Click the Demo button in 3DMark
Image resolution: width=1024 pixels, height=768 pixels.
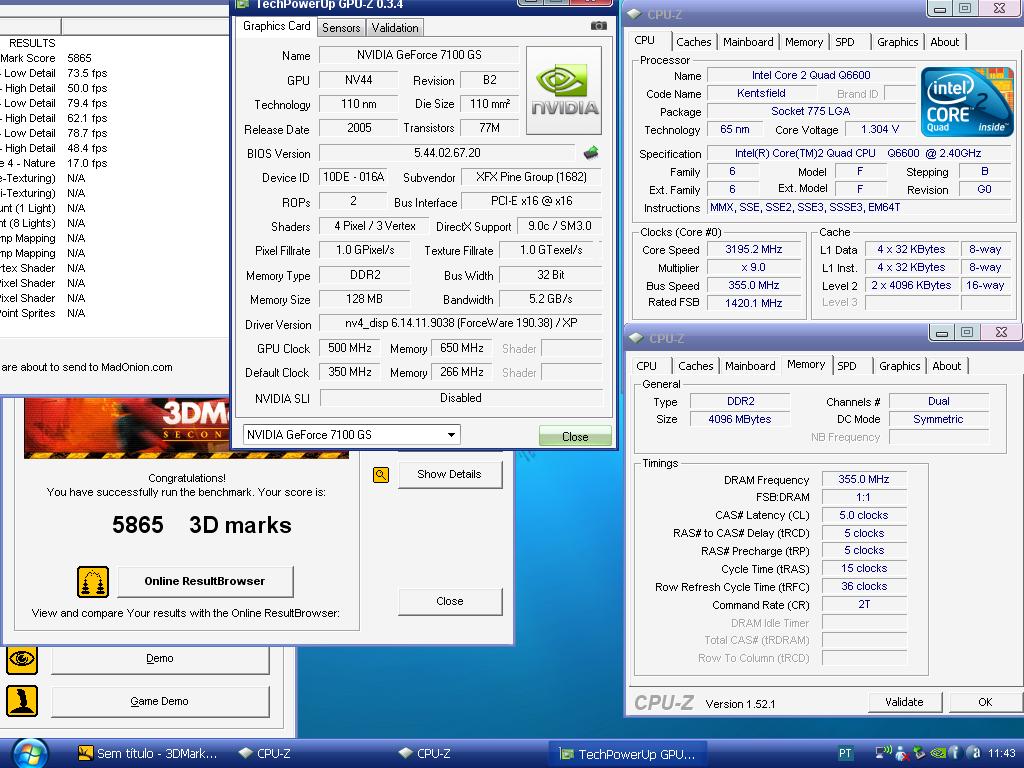pos(160,659)
